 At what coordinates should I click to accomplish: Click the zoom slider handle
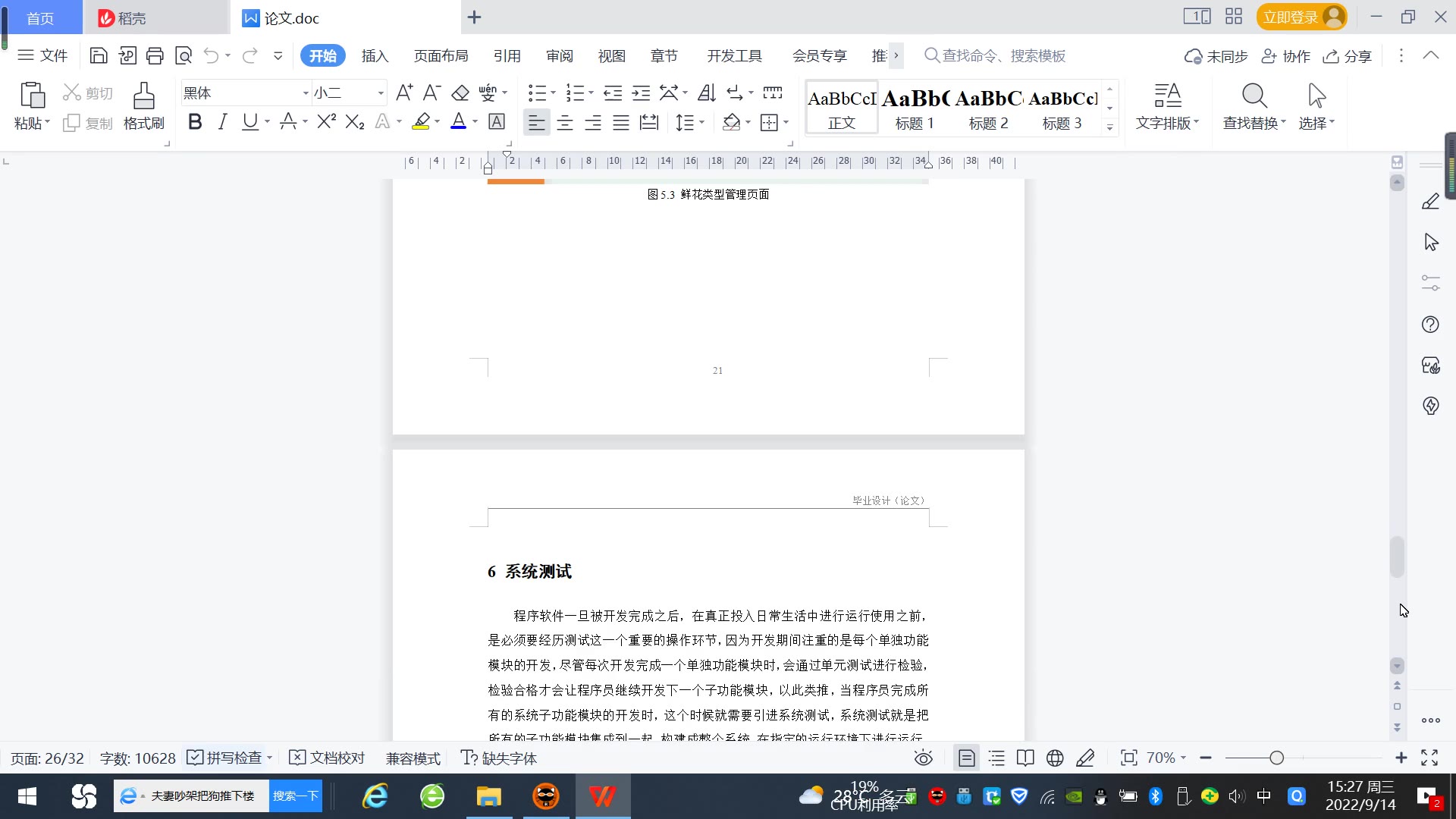click(x=1277, y=758)
